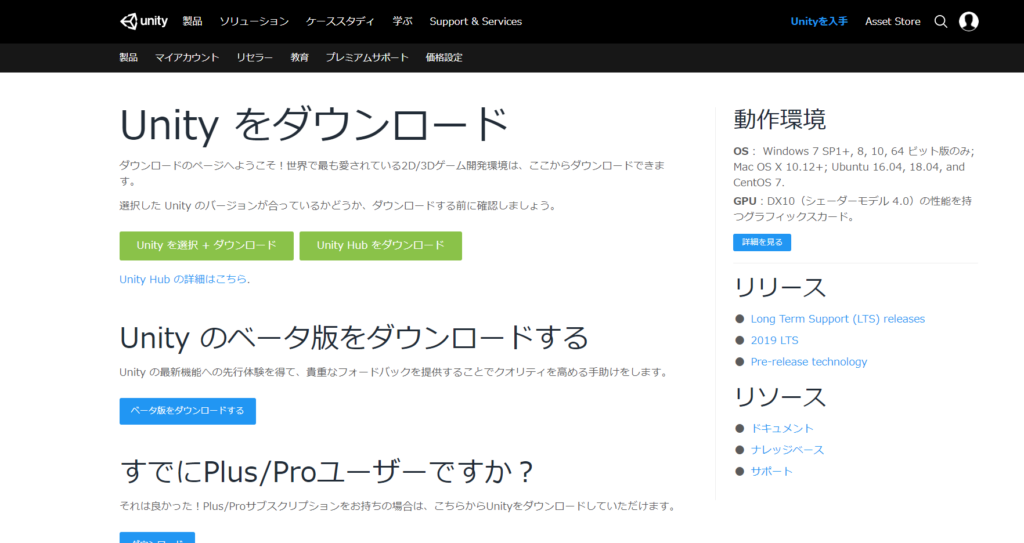
Task: Click the リソース sidebar heading
Action: [780, 397]
